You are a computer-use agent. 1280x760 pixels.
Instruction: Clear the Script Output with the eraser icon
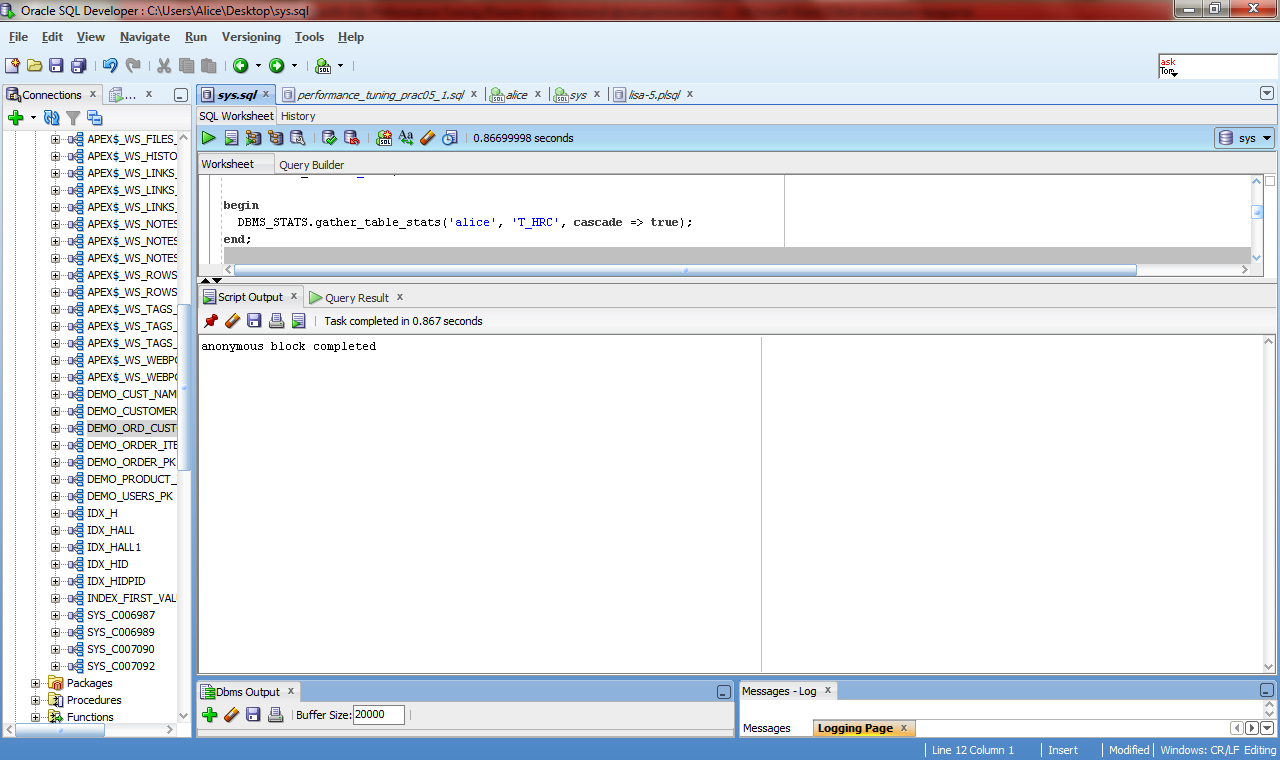[x=232, y=321]
